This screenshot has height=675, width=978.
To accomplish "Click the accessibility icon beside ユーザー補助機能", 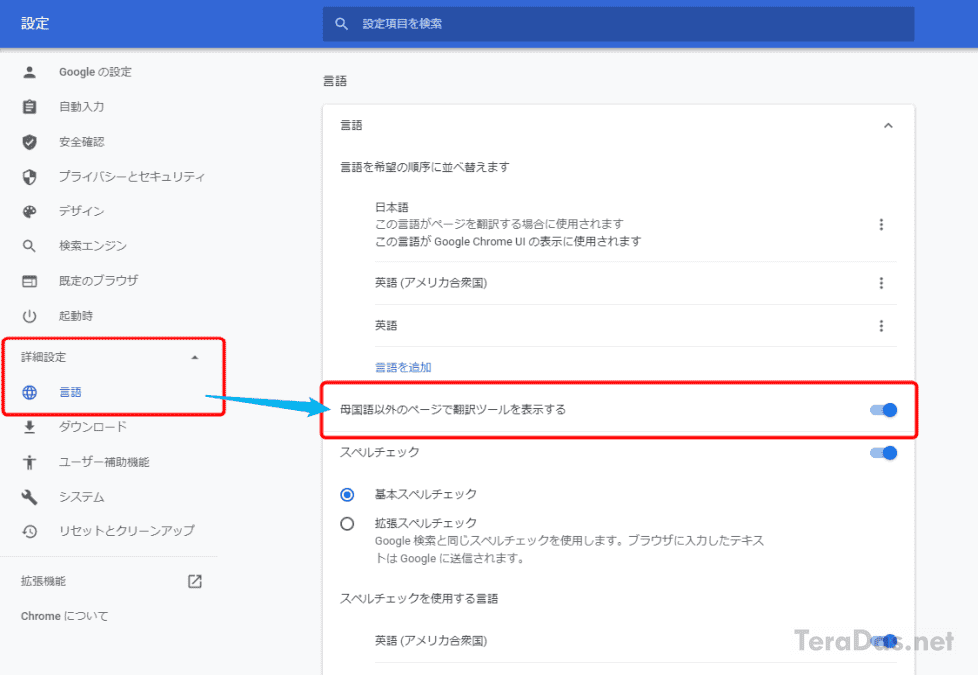I will click(29, 462).
